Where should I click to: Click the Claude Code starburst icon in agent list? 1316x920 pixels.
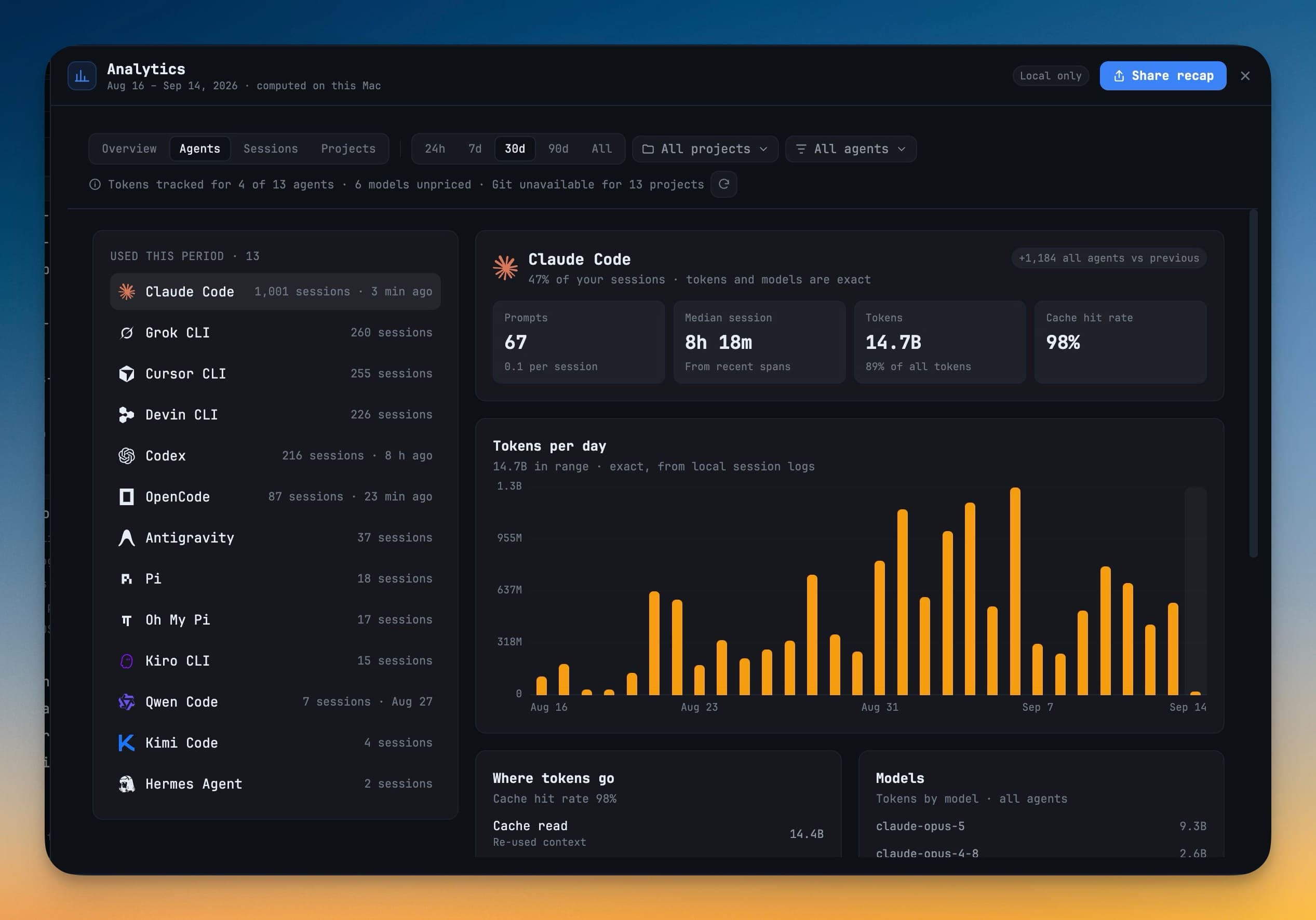point(127,292)
